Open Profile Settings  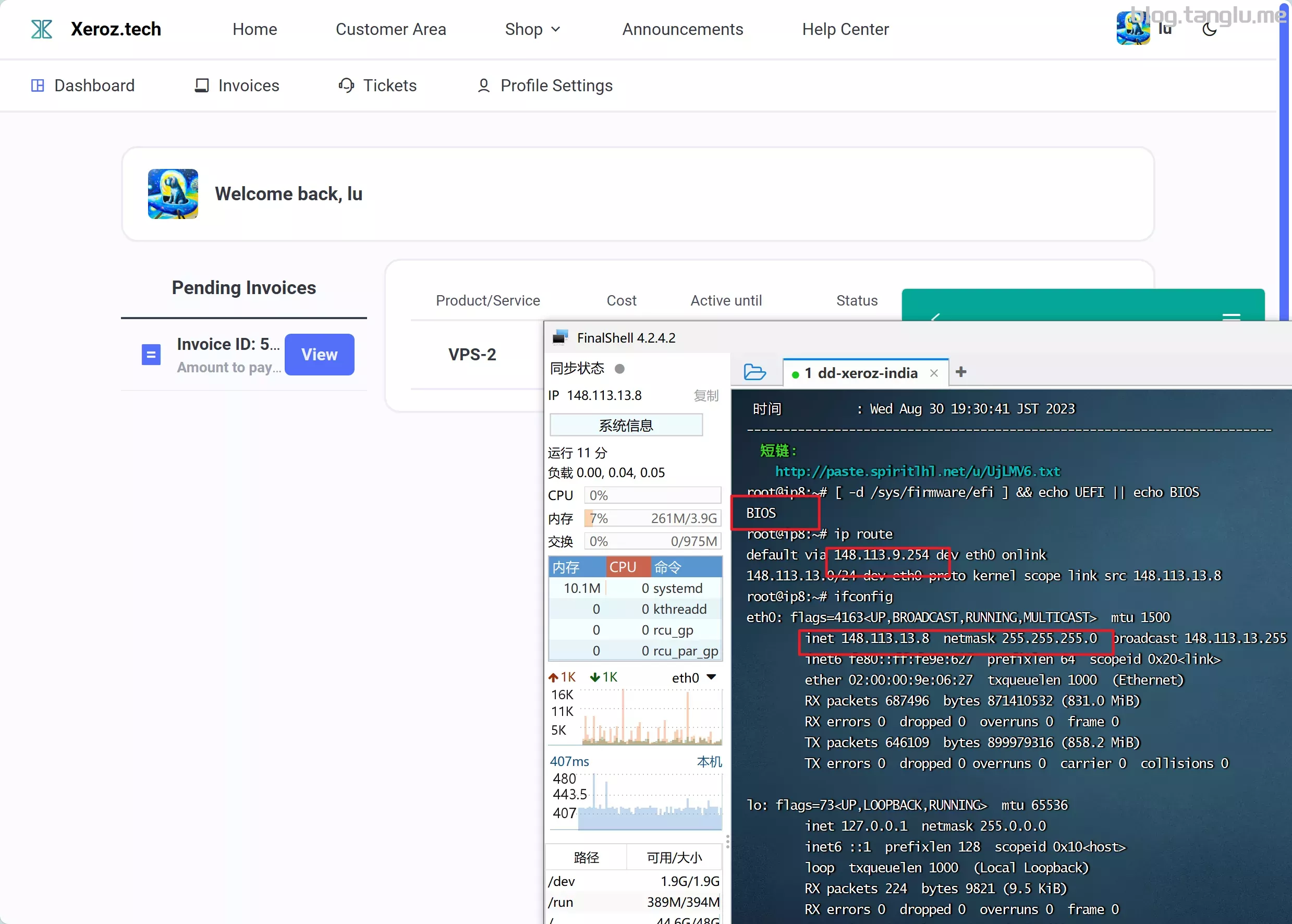[x=545, y=86]
